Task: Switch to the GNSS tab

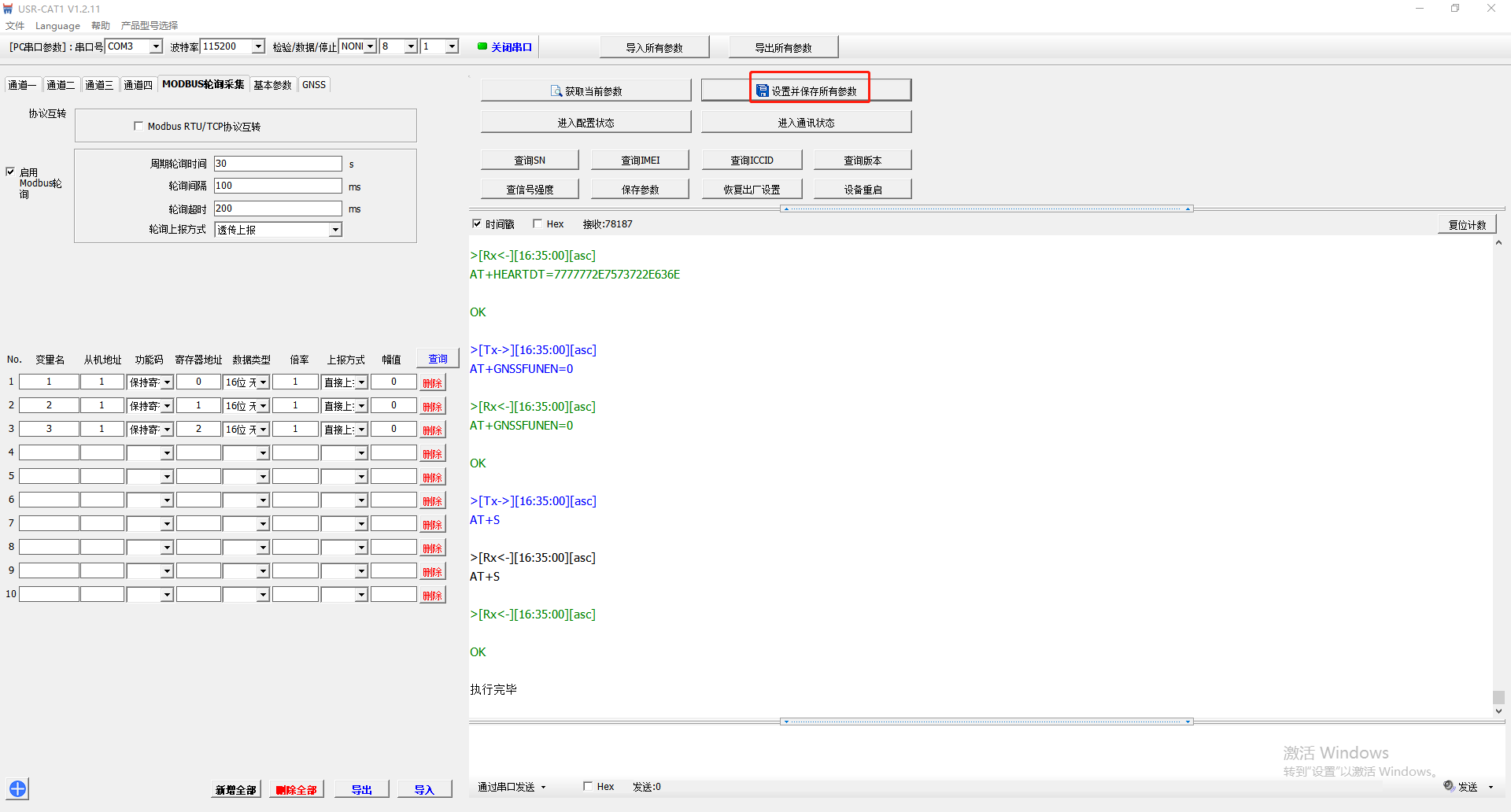Action: click(313, 85)
